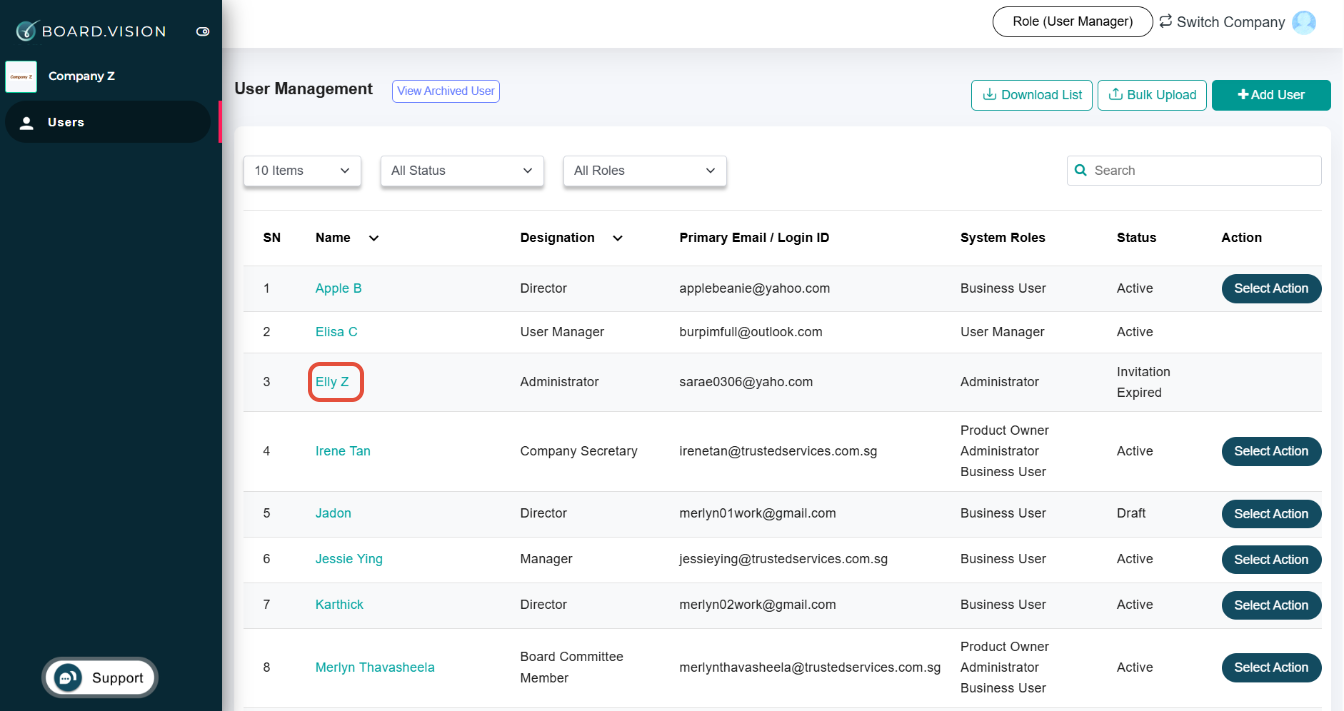Click the Role (User Manager) button
Viewport: 1344px width, 711px height.
[x=1072, y=21]
